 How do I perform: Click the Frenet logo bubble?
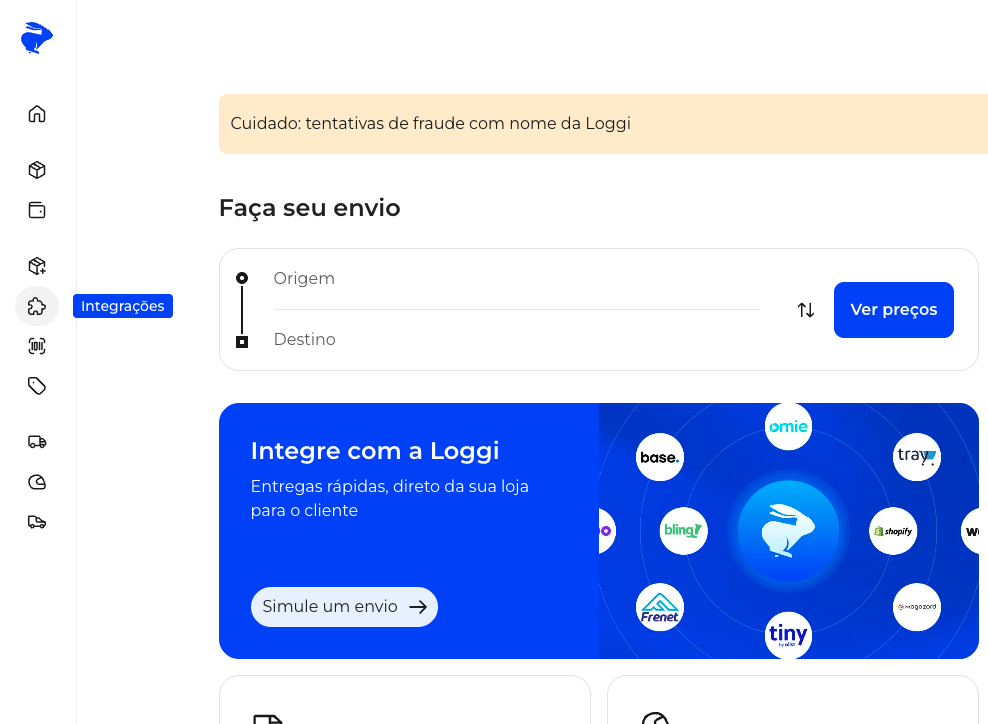pos(660,607)
